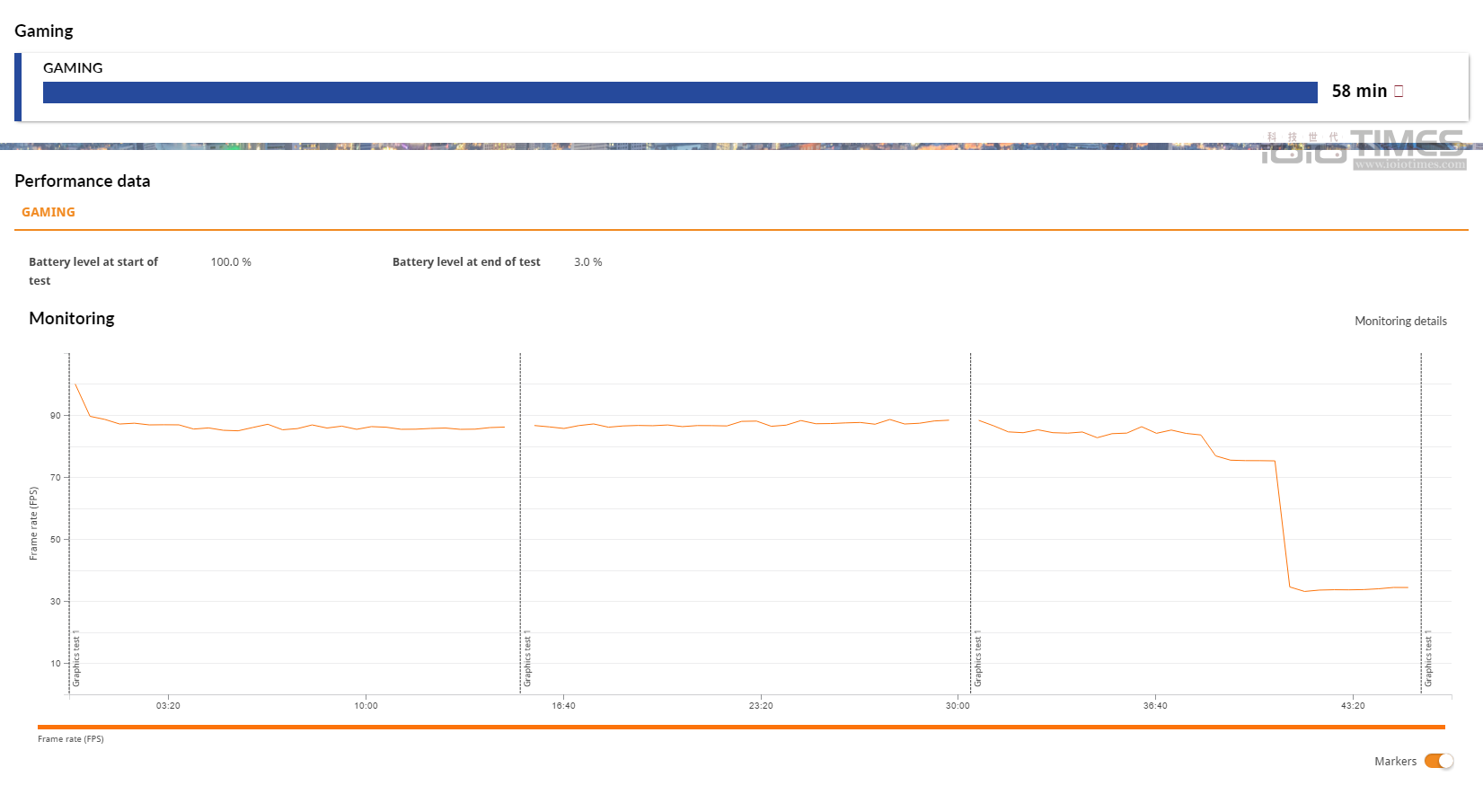Toggle the Markers switch off

pos(1438,761)
